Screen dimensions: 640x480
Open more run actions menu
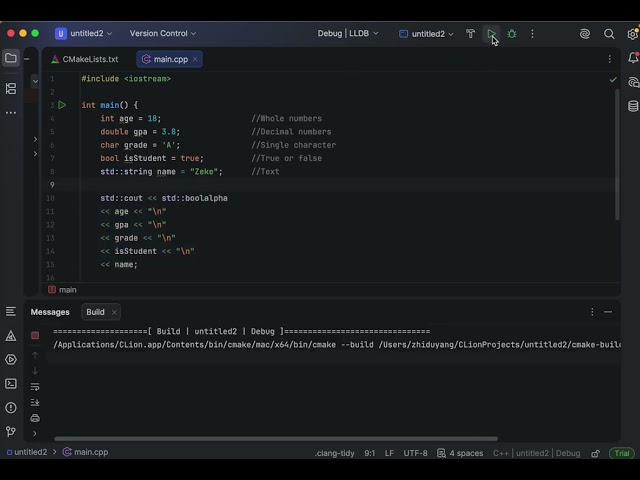click(532, 34)
